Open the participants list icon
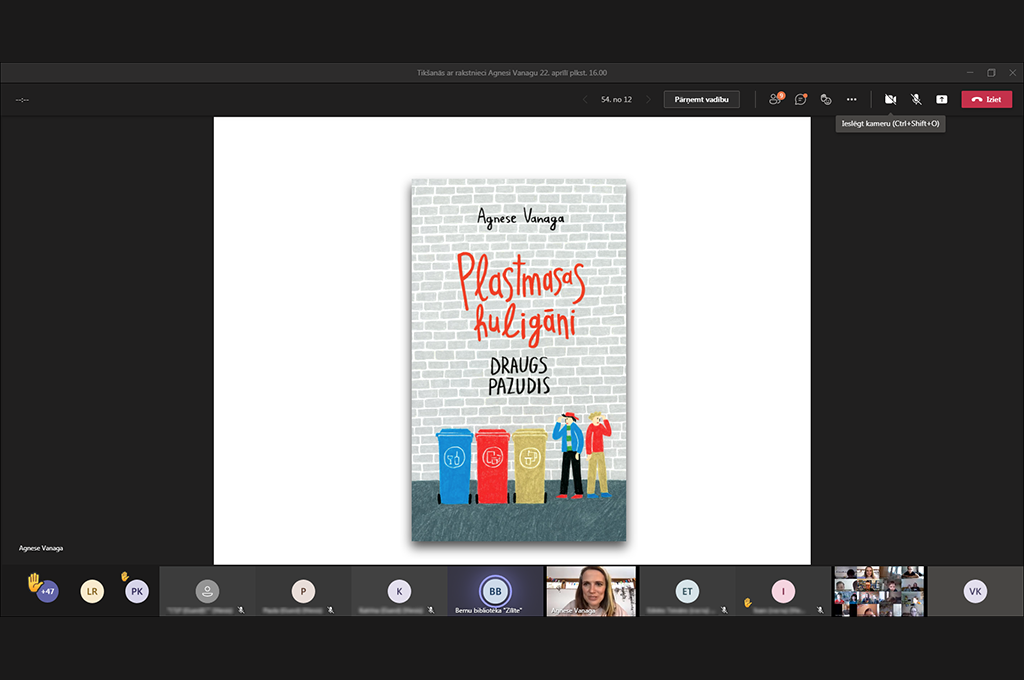 [776, 99]
